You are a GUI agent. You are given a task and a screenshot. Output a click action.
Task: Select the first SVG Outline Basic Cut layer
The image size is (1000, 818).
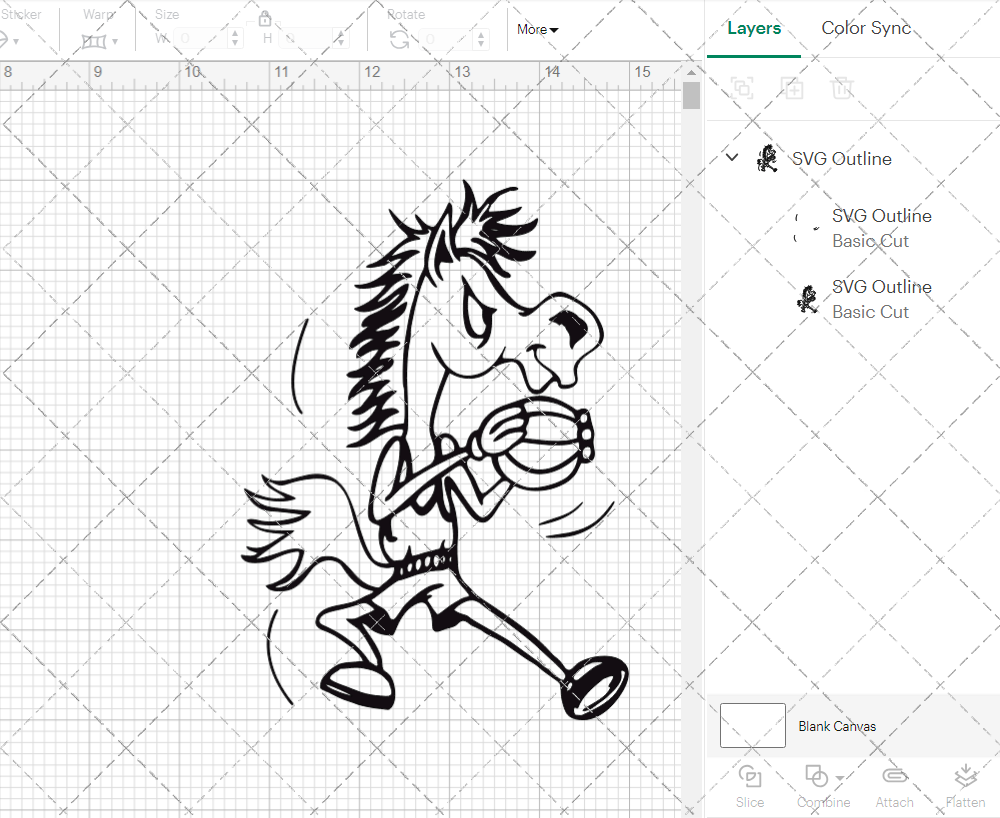coord(881,228)
